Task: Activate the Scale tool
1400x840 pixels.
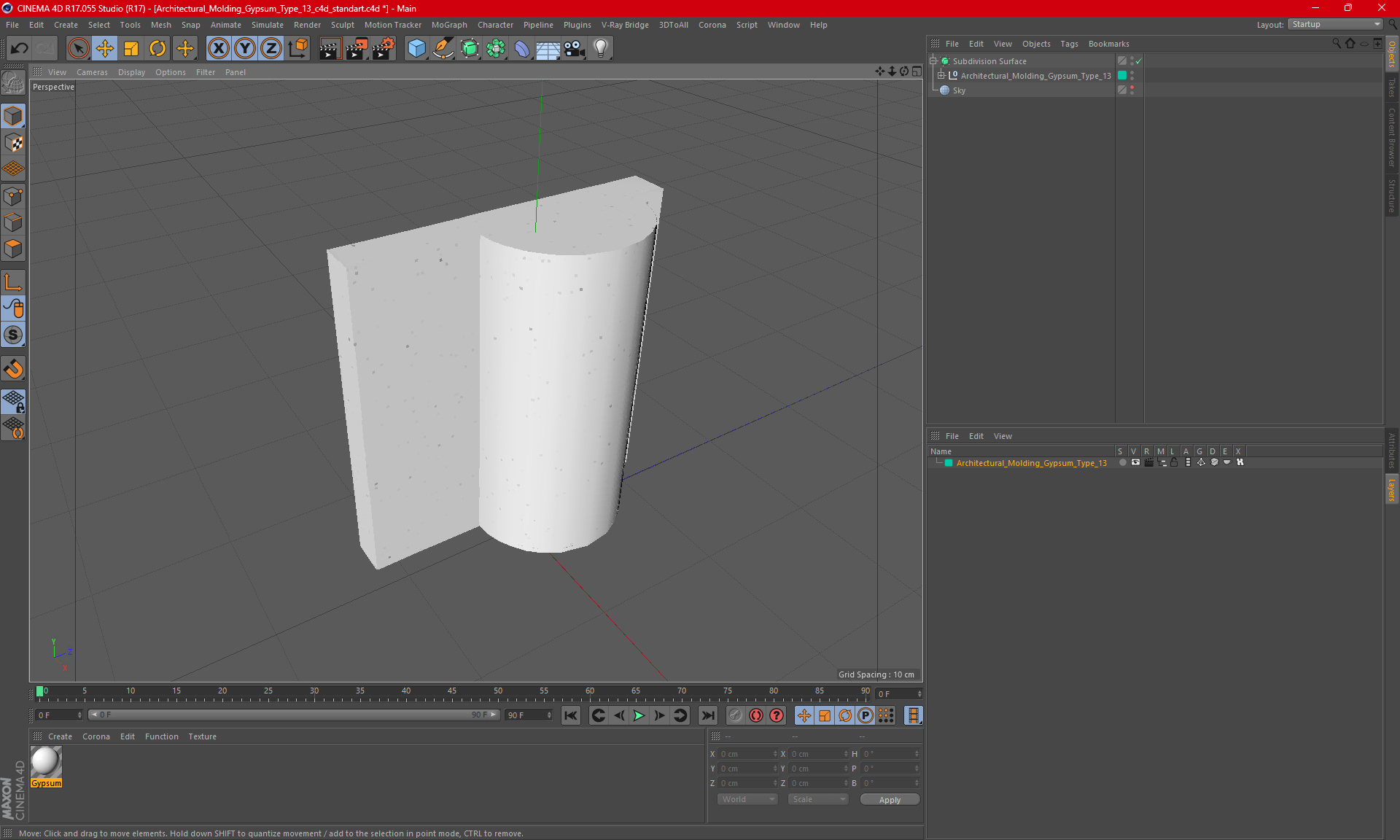Action: 131,49
